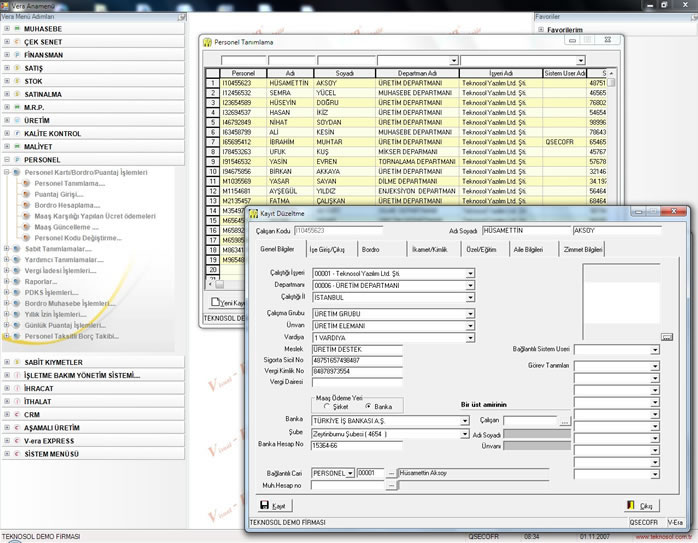Click the FİNANSMAN module icon
The width and height of the screenshot is (698, 543).
pyautogui.click(x=17, y=55)
